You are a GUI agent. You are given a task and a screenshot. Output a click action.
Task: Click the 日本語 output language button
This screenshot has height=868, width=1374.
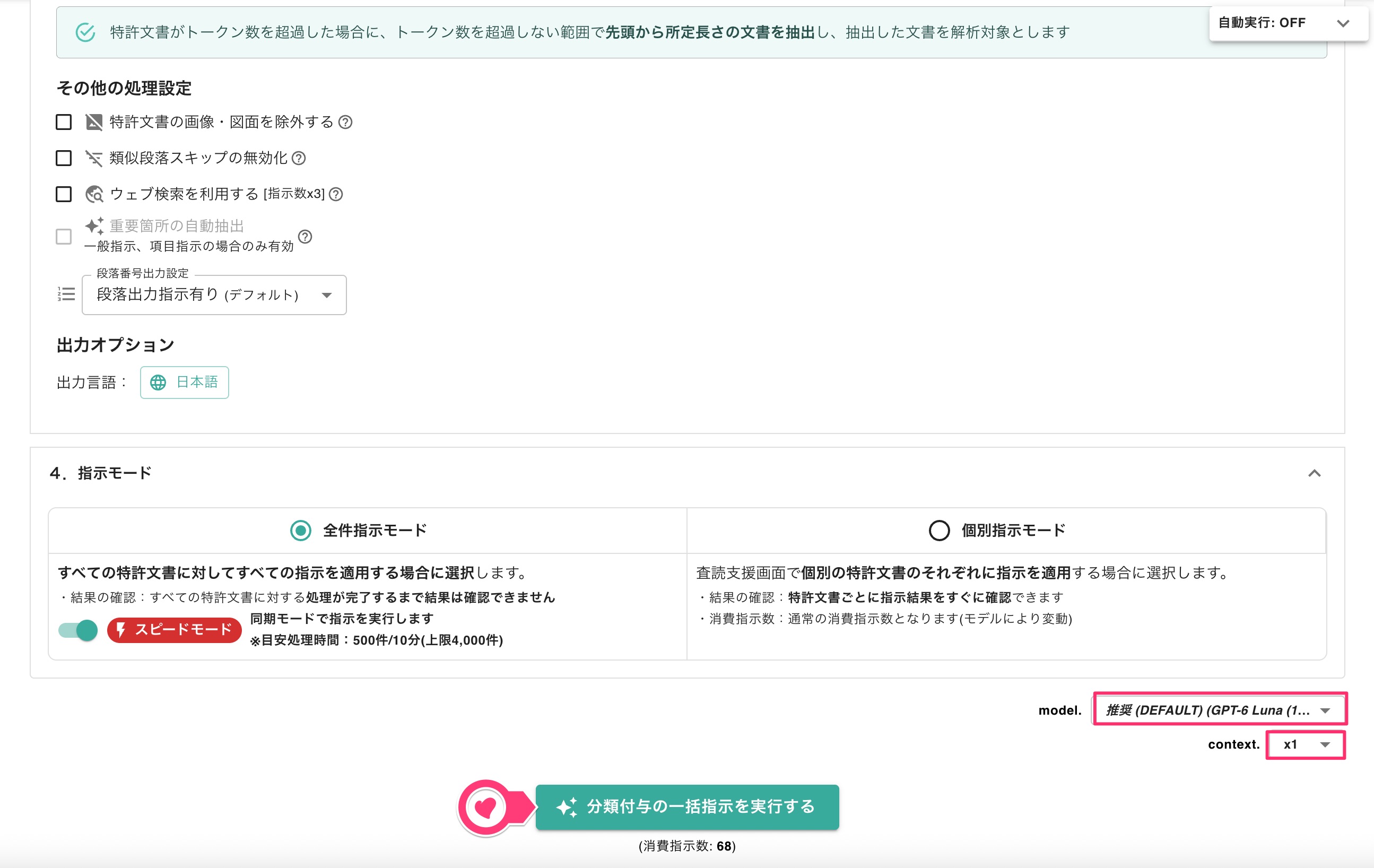(x=184, y=383)
